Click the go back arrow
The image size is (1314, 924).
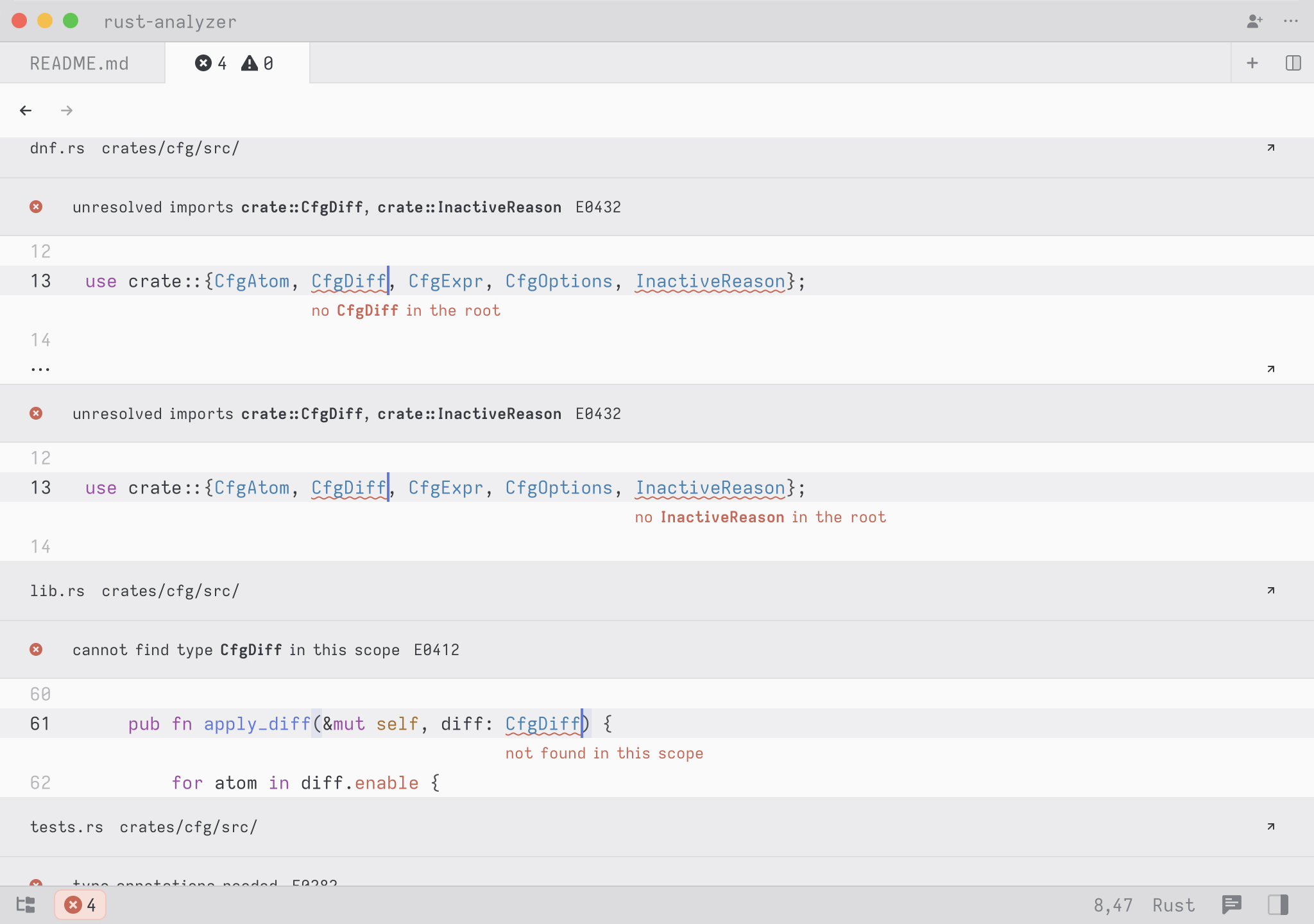click(x=26, y=110)
